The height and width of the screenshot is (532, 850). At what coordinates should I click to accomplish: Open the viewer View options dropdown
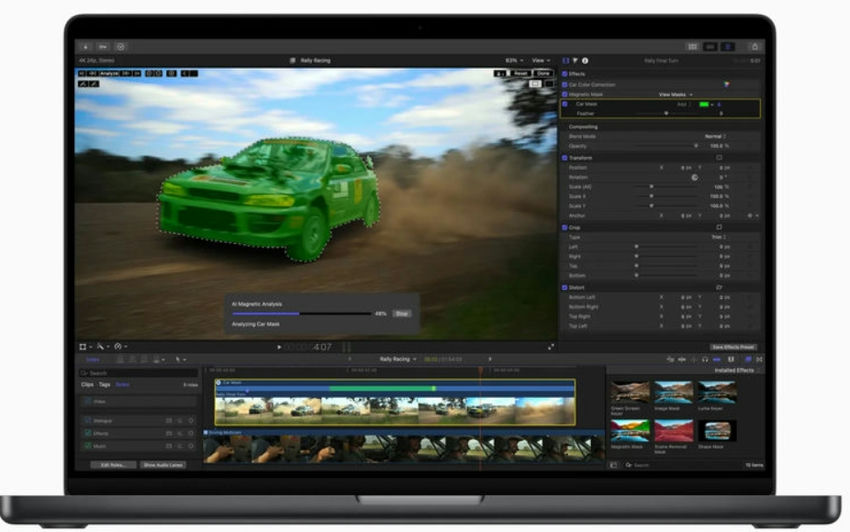[x=541, y=61]
